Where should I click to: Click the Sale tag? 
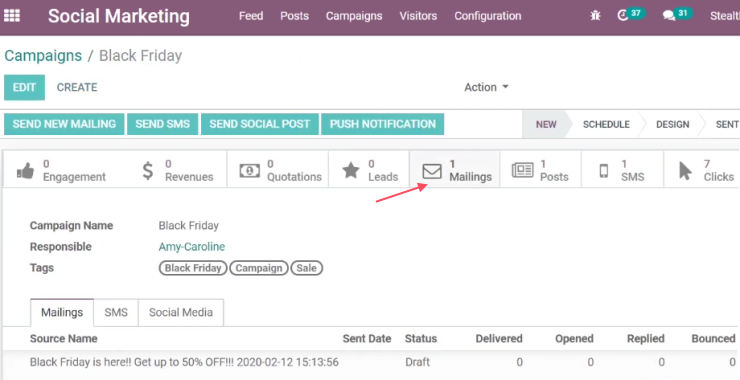pyautogui.click(x=306, y=268)
